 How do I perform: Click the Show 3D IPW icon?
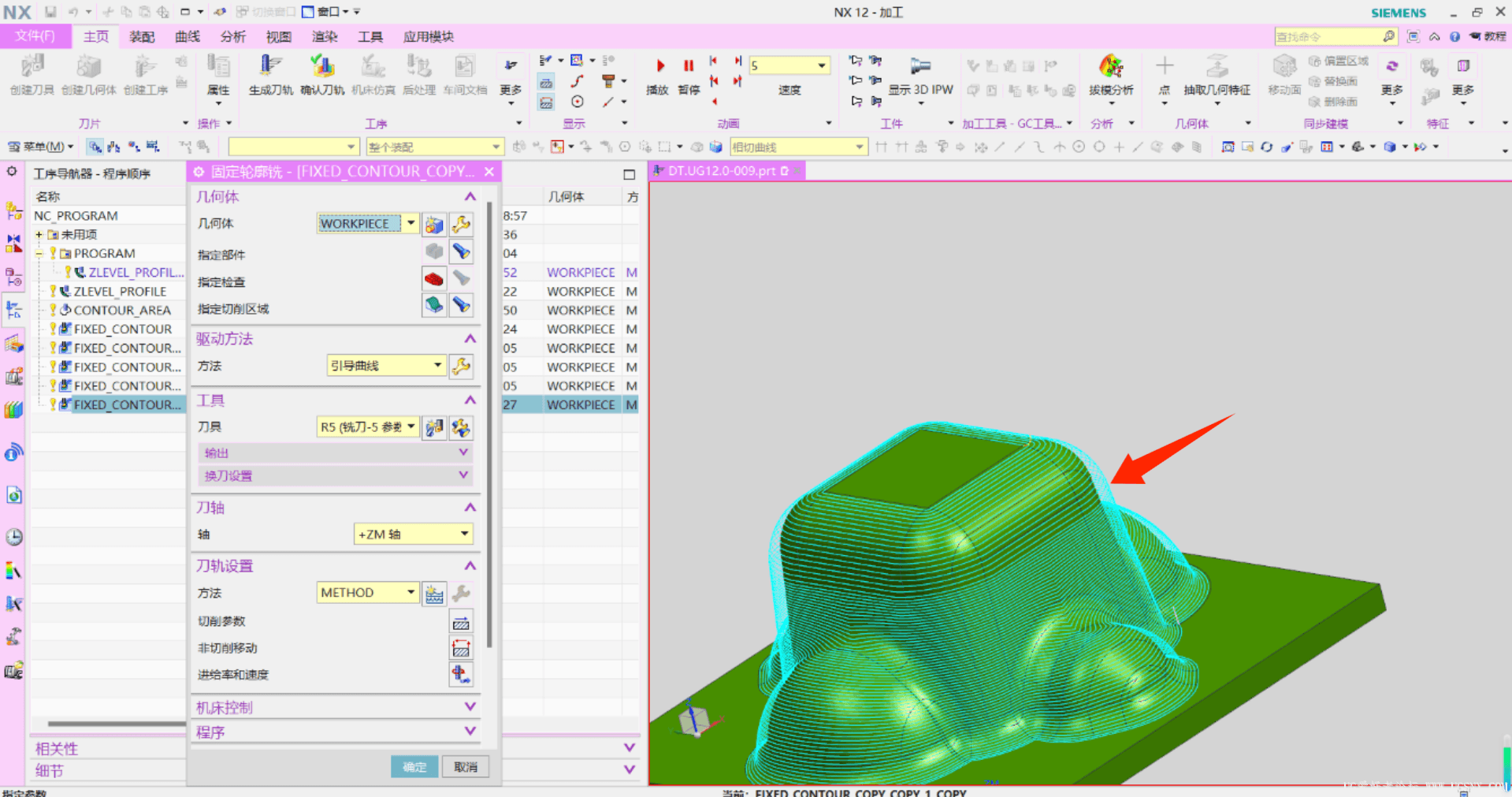[x=920, y=66]
